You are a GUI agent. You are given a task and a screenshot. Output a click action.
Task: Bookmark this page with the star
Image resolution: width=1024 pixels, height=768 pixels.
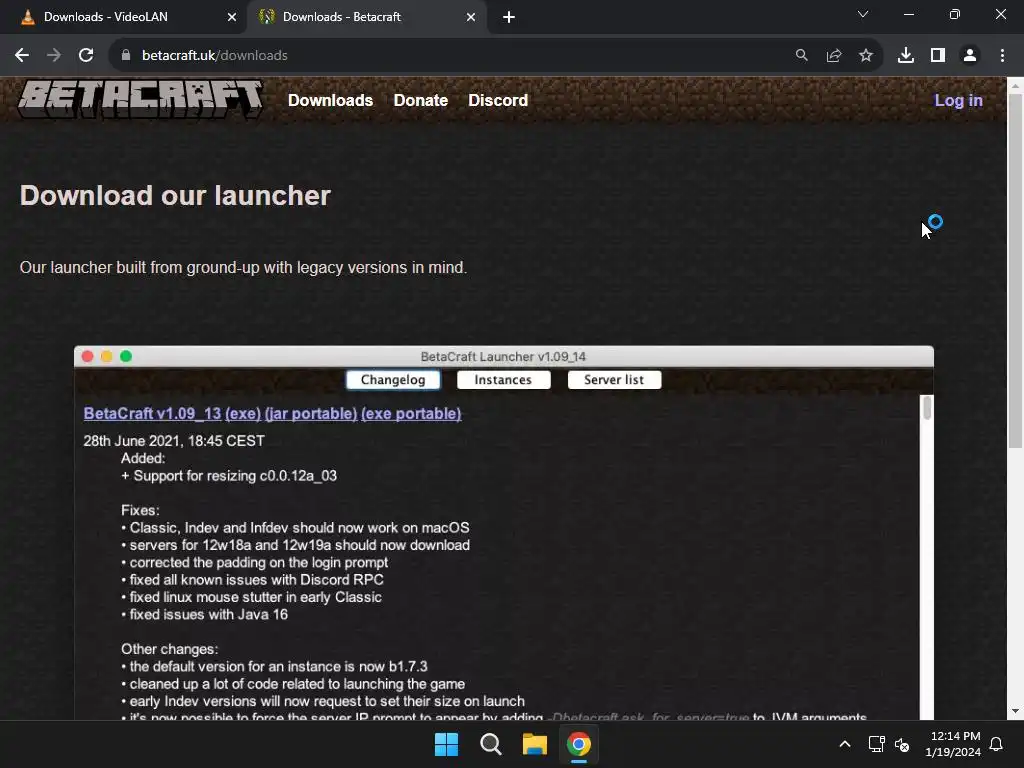pyautogui.click(x=866, y=56)
